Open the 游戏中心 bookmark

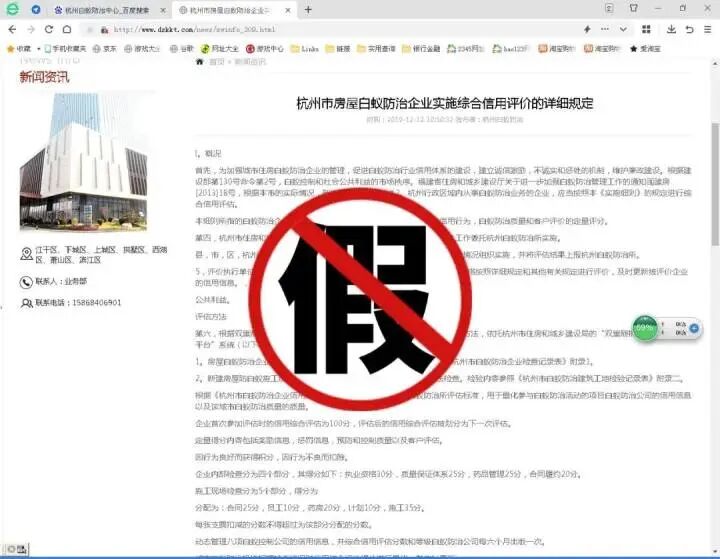265,49
